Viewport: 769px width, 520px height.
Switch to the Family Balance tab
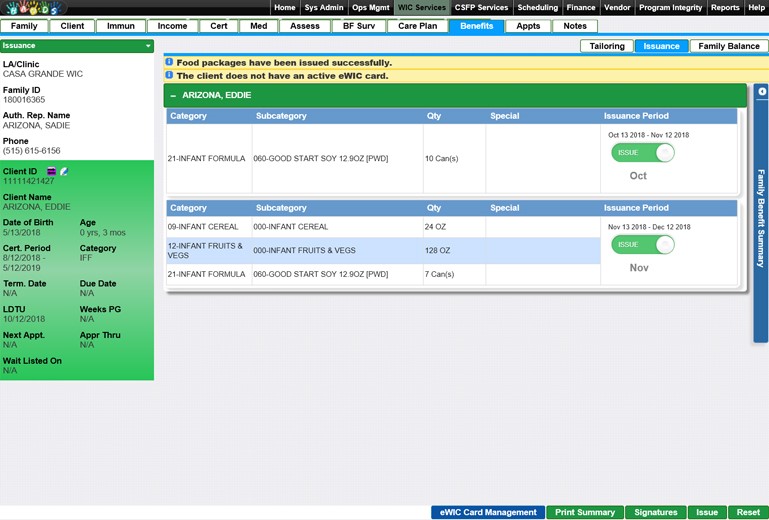pyautogui.click(x=728, y=46)
